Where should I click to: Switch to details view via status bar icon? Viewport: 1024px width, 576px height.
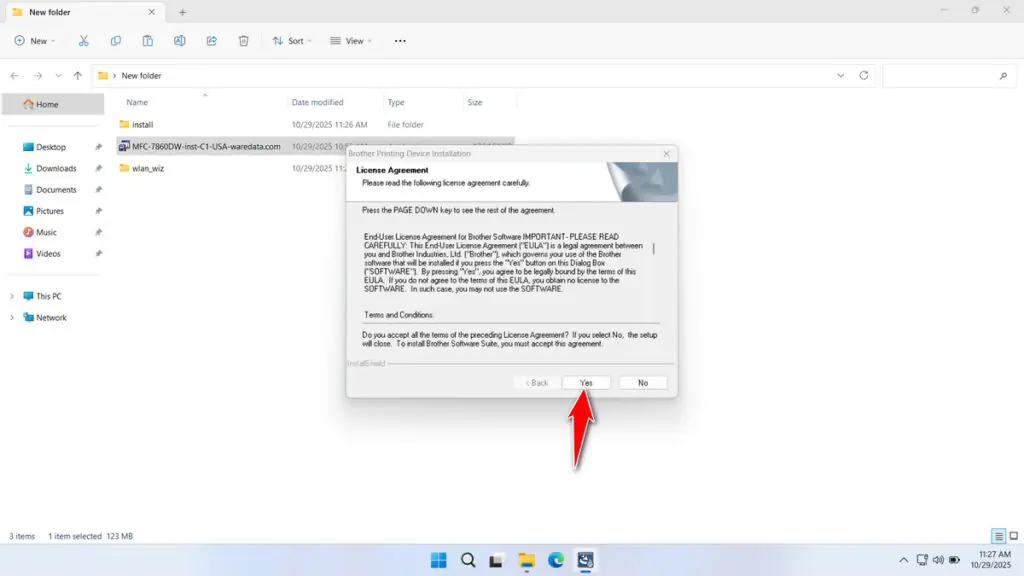point(997,535)
